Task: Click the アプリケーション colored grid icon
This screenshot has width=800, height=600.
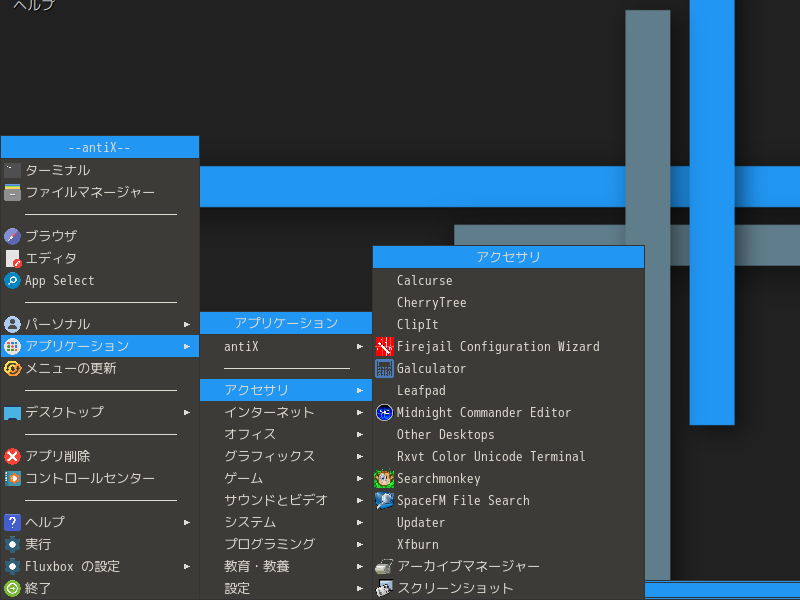Action: [12, 346]
